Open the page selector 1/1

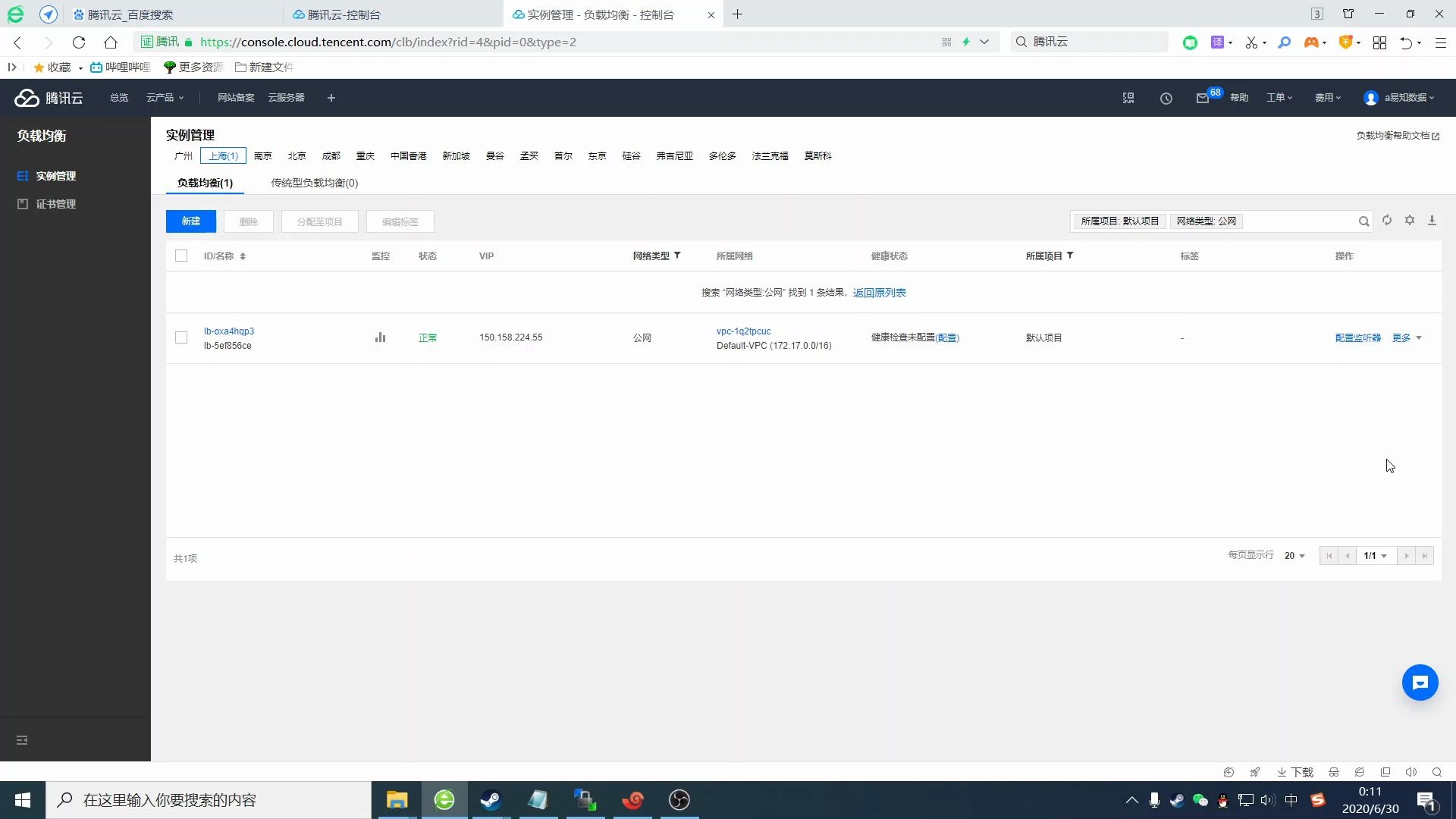click(1376, 556)
